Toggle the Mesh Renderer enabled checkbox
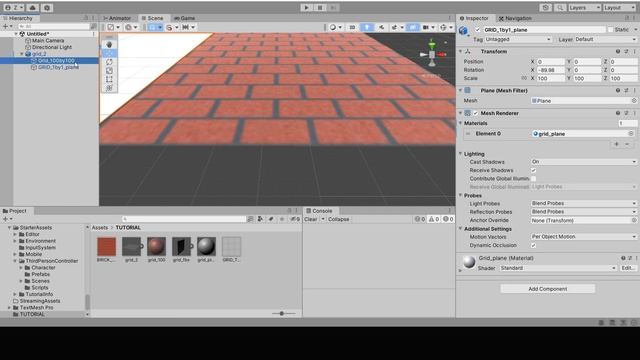640x360 pixels. click(476, 113)
